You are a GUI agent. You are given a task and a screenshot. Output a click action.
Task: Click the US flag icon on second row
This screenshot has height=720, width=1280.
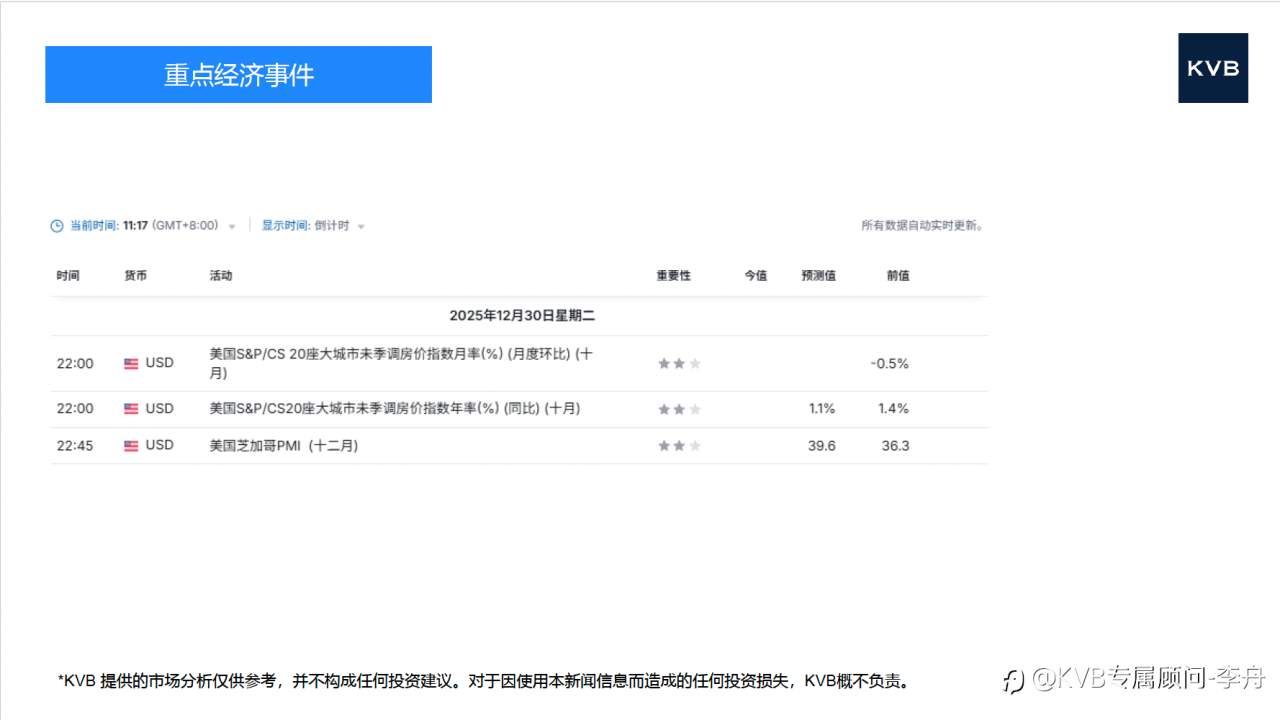132,409
